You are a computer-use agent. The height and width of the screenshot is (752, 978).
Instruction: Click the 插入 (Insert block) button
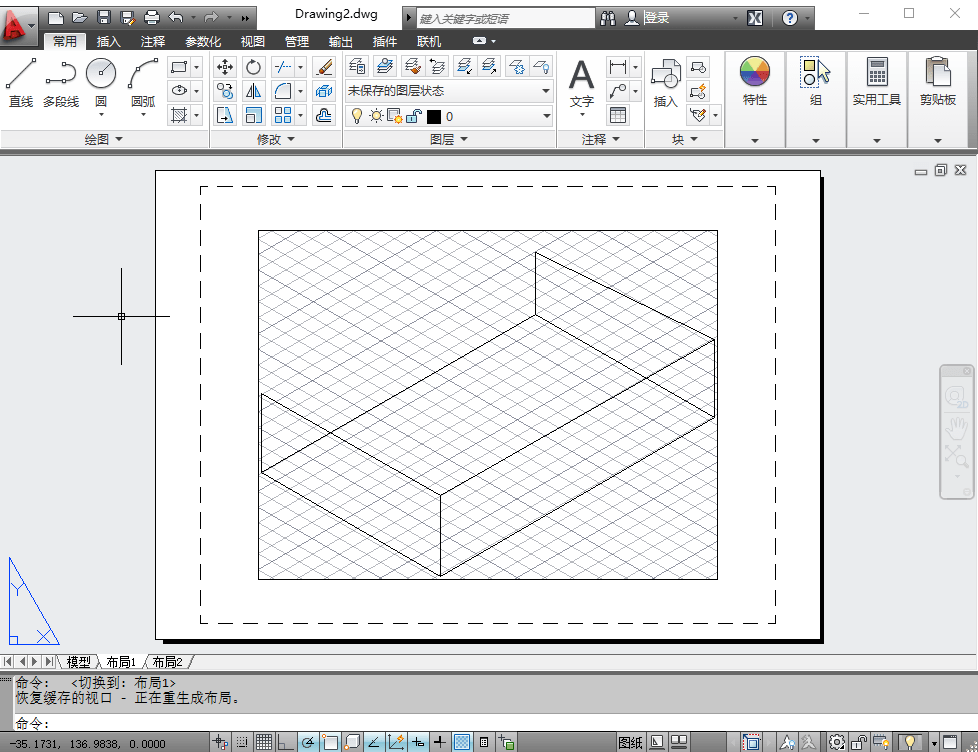(x=665, y=84)
